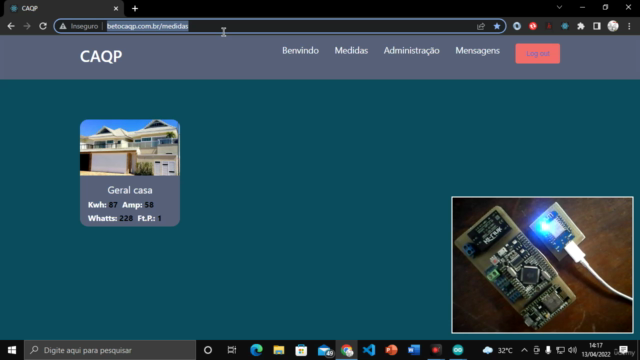
Task: Reload the current page
Action: pos(43,26)
